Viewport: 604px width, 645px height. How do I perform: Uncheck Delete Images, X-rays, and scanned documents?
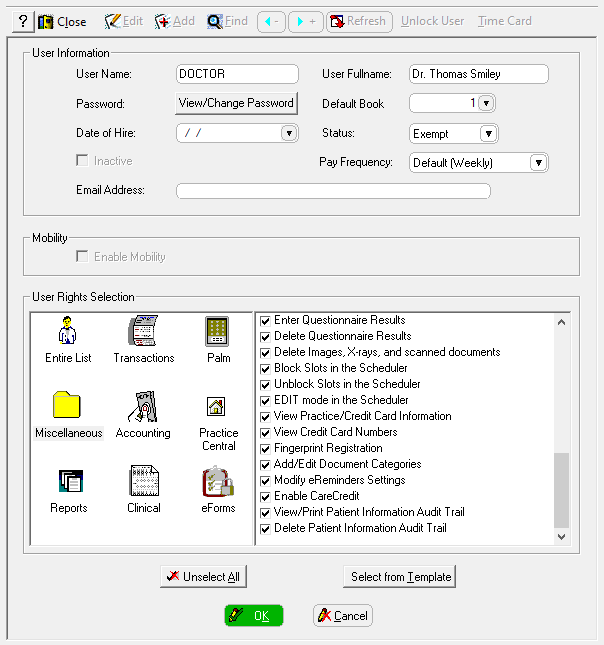pyautogui.click(x=265, y=353)
